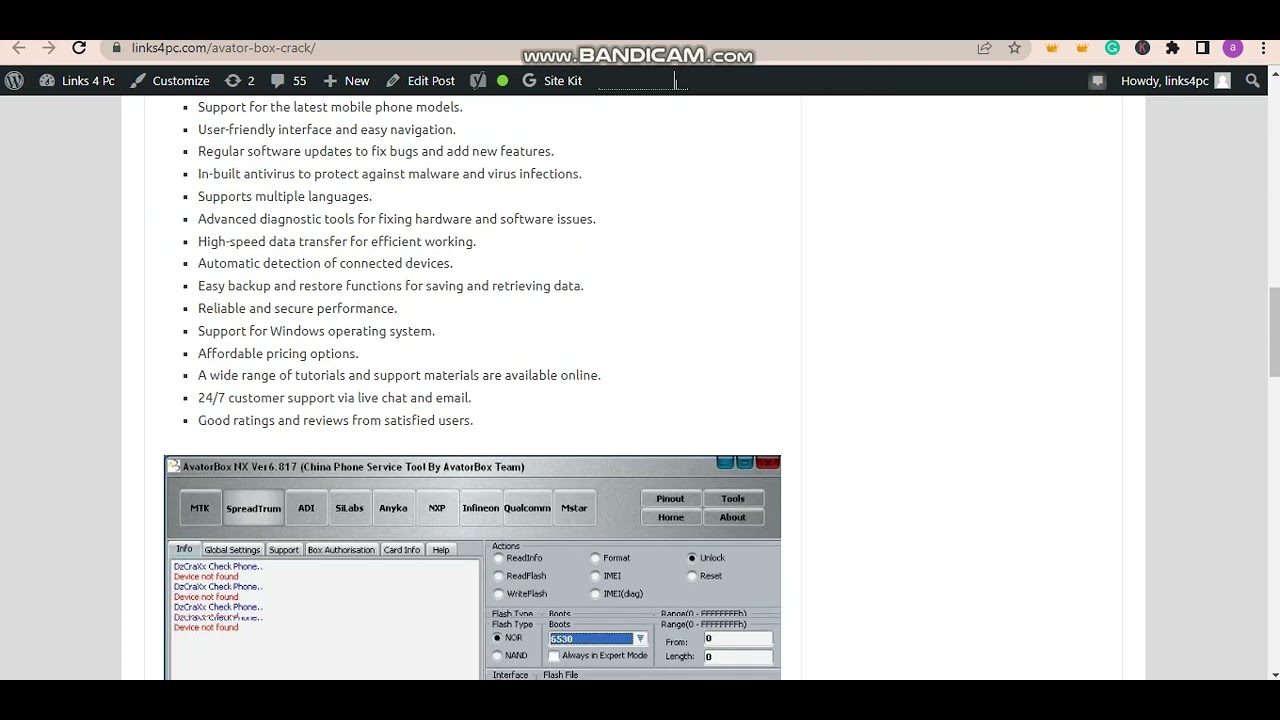
Task: Open the admin bar notifications icon
Action: pos(1097,81)
